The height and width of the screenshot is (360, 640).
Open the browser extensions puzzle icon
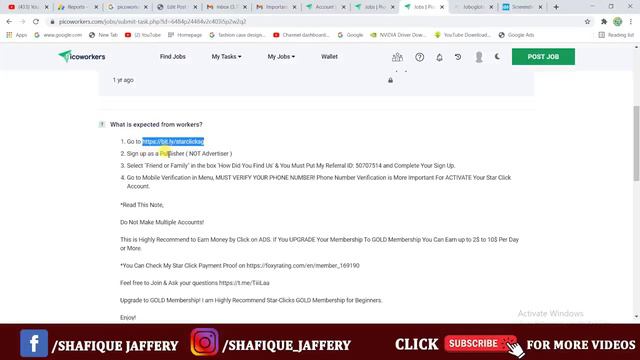(604, 22)
